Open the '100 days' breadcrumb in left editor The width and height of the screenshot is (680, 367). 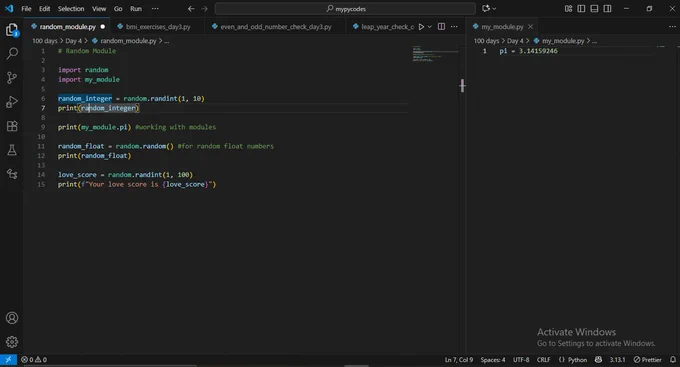[x=45, y=41]
